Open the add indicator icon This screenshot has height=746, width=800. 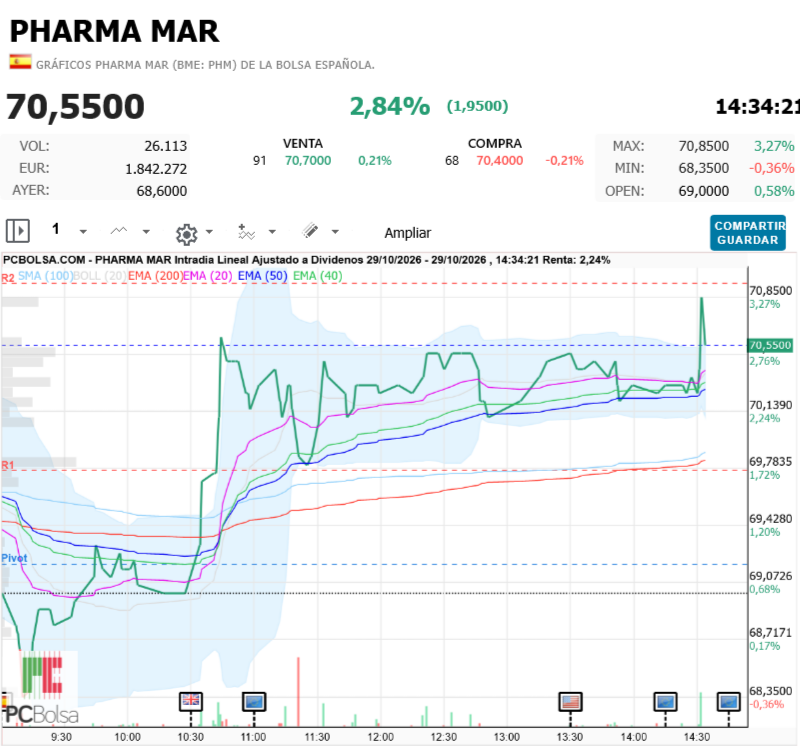(x=246, y=232)
